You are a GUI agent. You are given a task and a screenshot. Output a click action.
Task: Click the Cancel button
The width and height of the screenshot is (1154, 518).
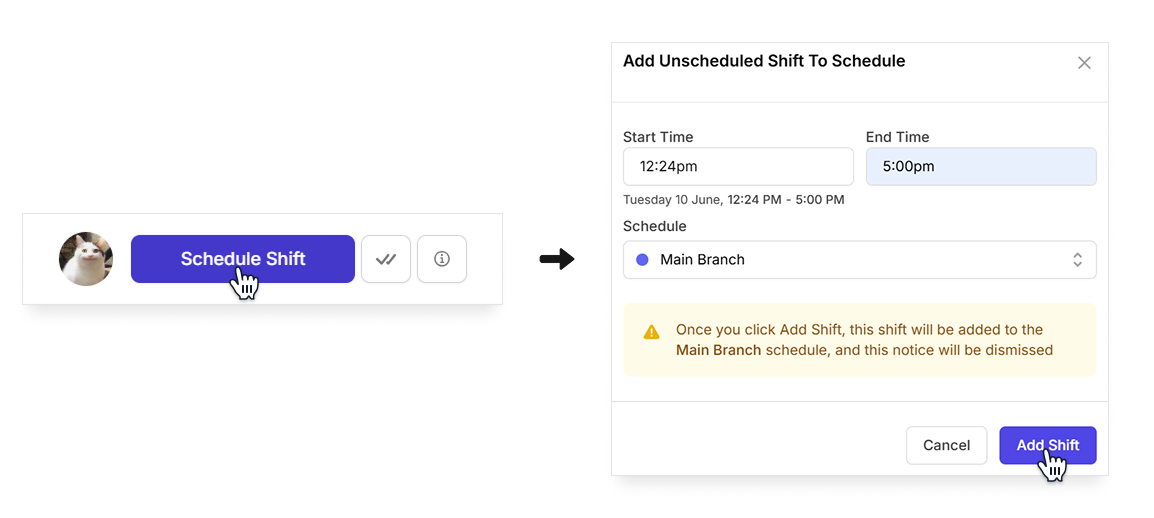(946, 445)
